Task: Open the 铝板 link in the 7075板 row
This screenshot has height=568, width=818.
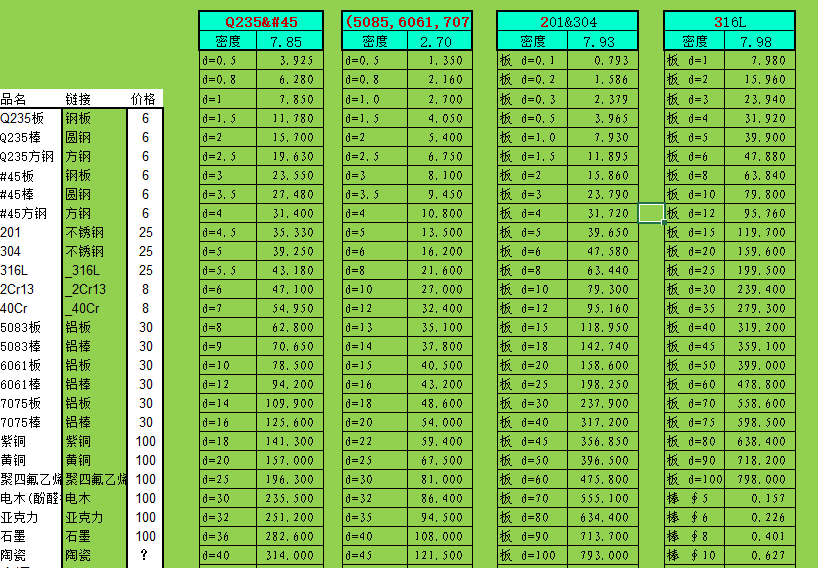Action: [78, 404]
